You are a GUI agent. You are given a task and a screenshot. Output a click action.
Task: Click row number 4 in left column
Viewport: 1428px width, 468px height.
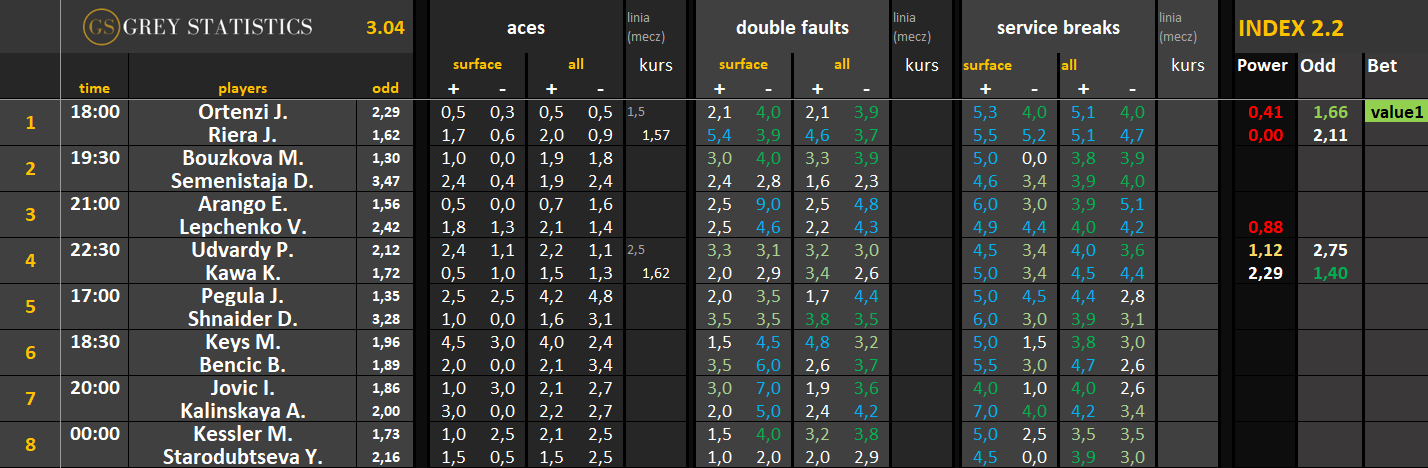tap(30, 261)
